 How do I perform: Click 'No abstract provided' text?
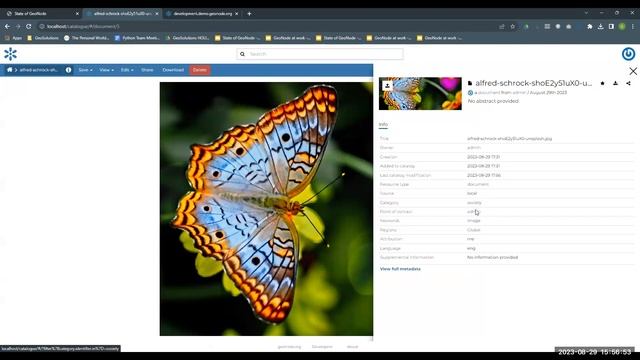point(493,101)
